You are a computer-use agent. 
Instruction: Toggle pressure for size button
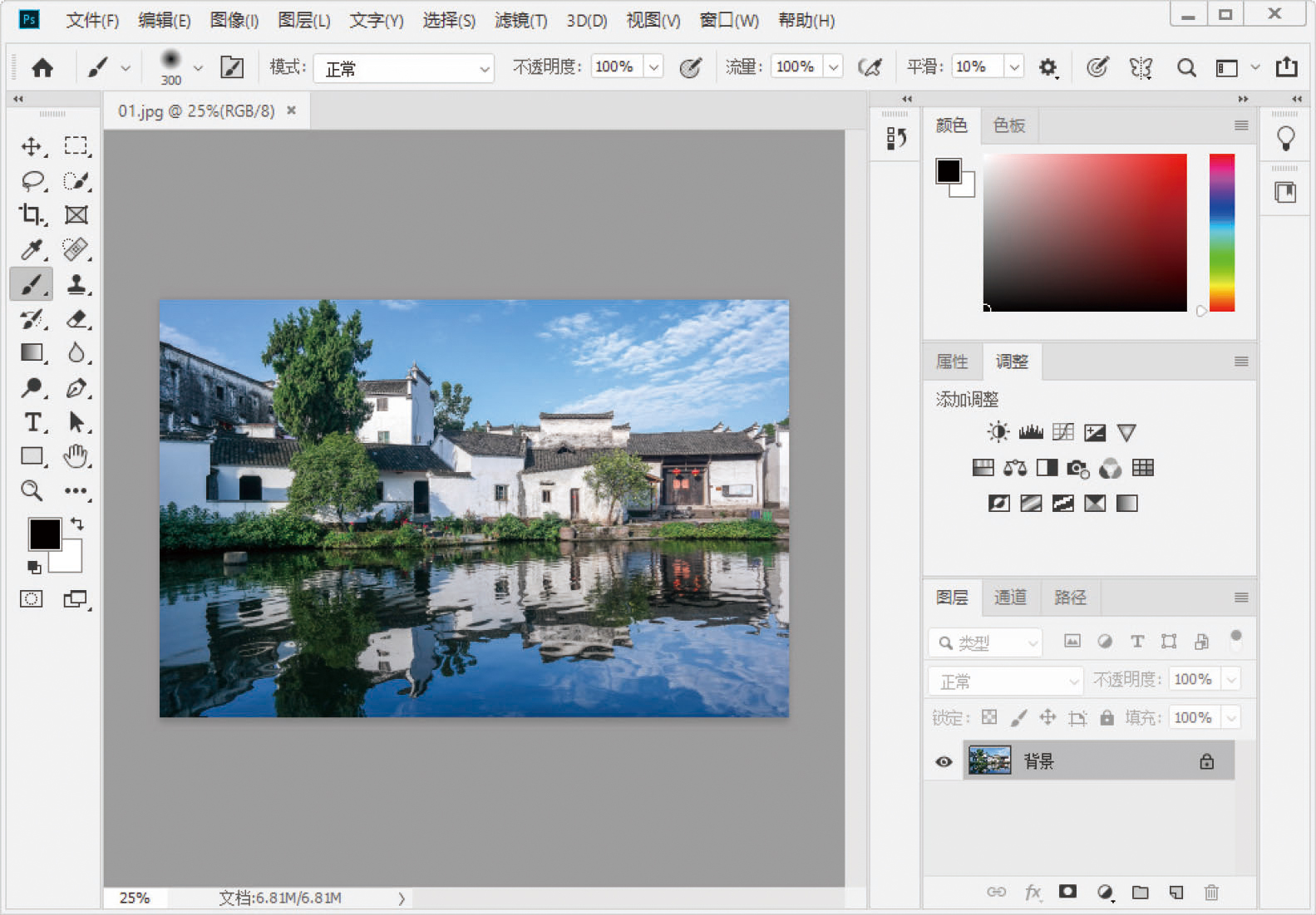click(1097, 67)
